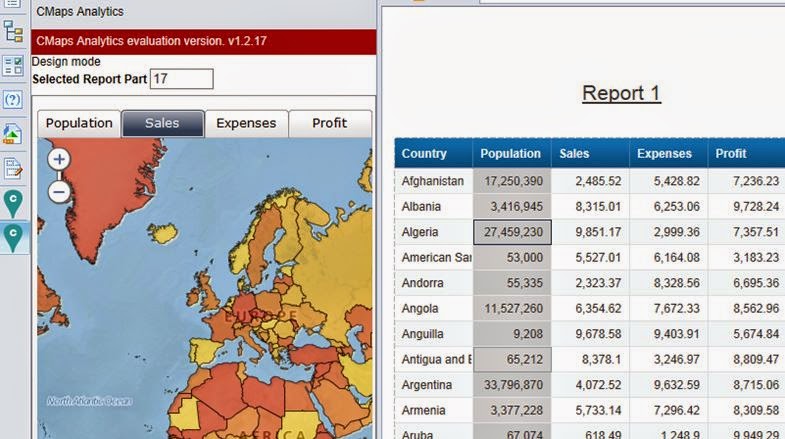Open the checklist properties panel icon

click(13, 66)
